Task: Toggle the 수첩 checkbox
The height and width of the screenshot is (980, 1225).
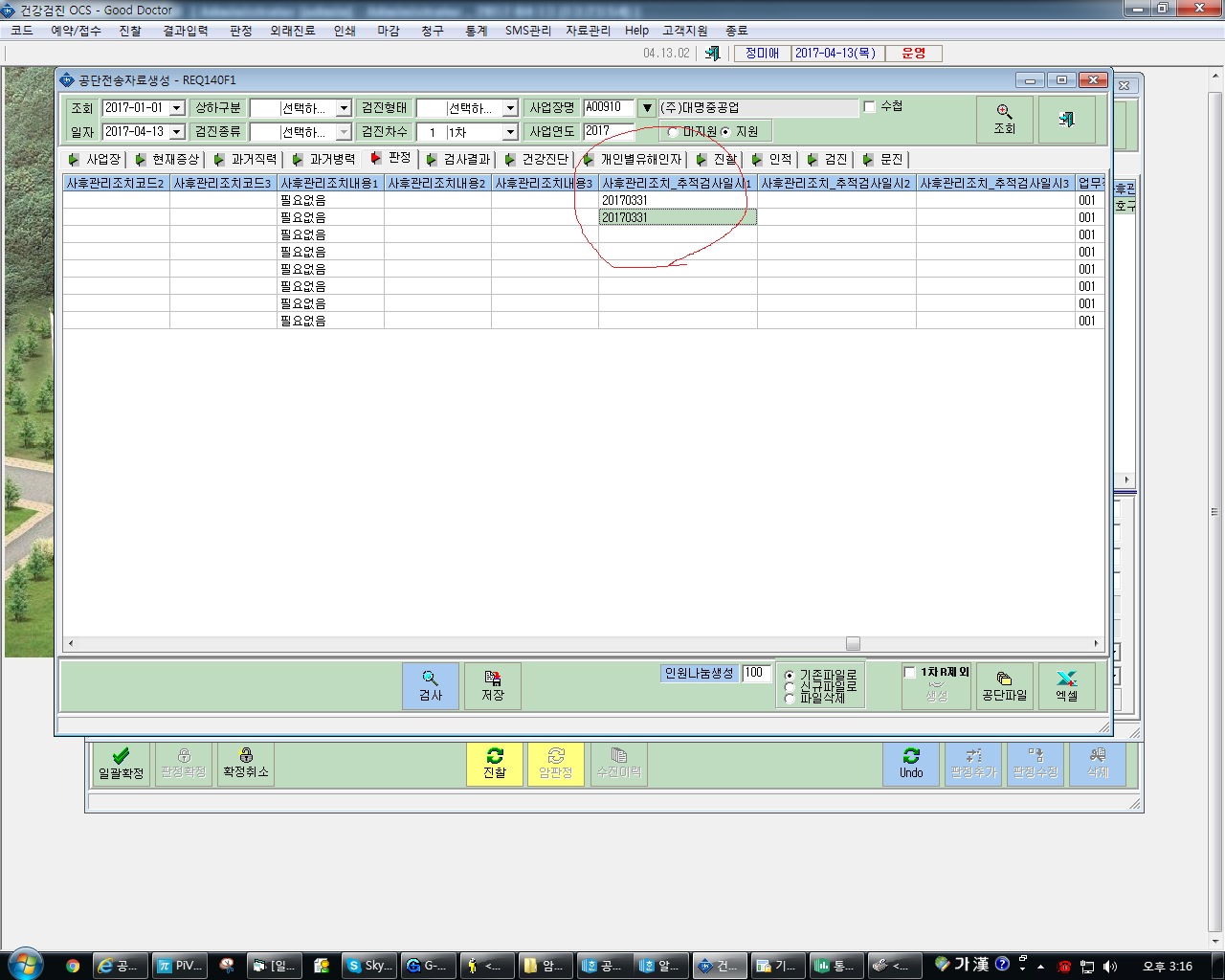Action: pyautogui.click(x=870, y=107)
